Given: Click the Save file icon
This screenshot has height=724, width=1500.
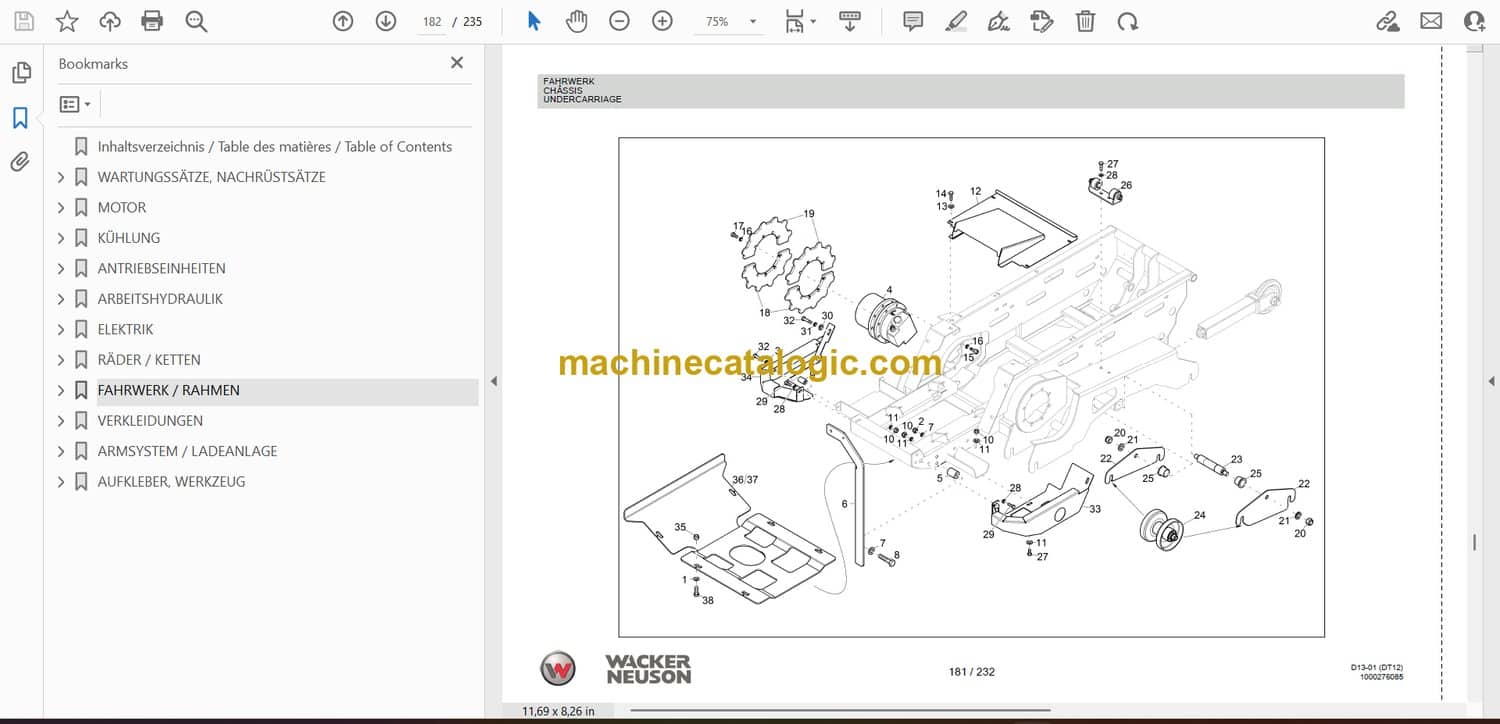Looking at the screenshot, I should click(x=24, y=21).
